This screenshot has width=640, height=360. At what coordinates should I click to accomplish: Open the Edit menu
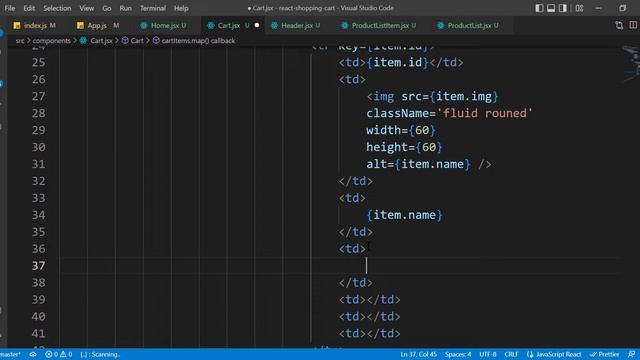click(x=29, y=8)
